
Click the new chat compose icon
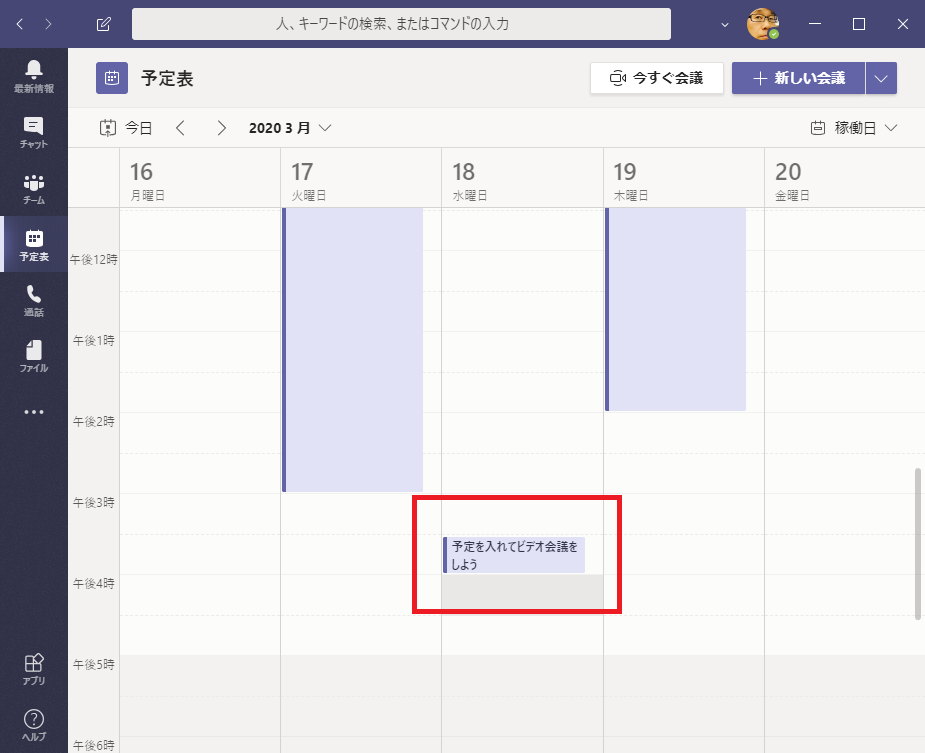point(104,24)
